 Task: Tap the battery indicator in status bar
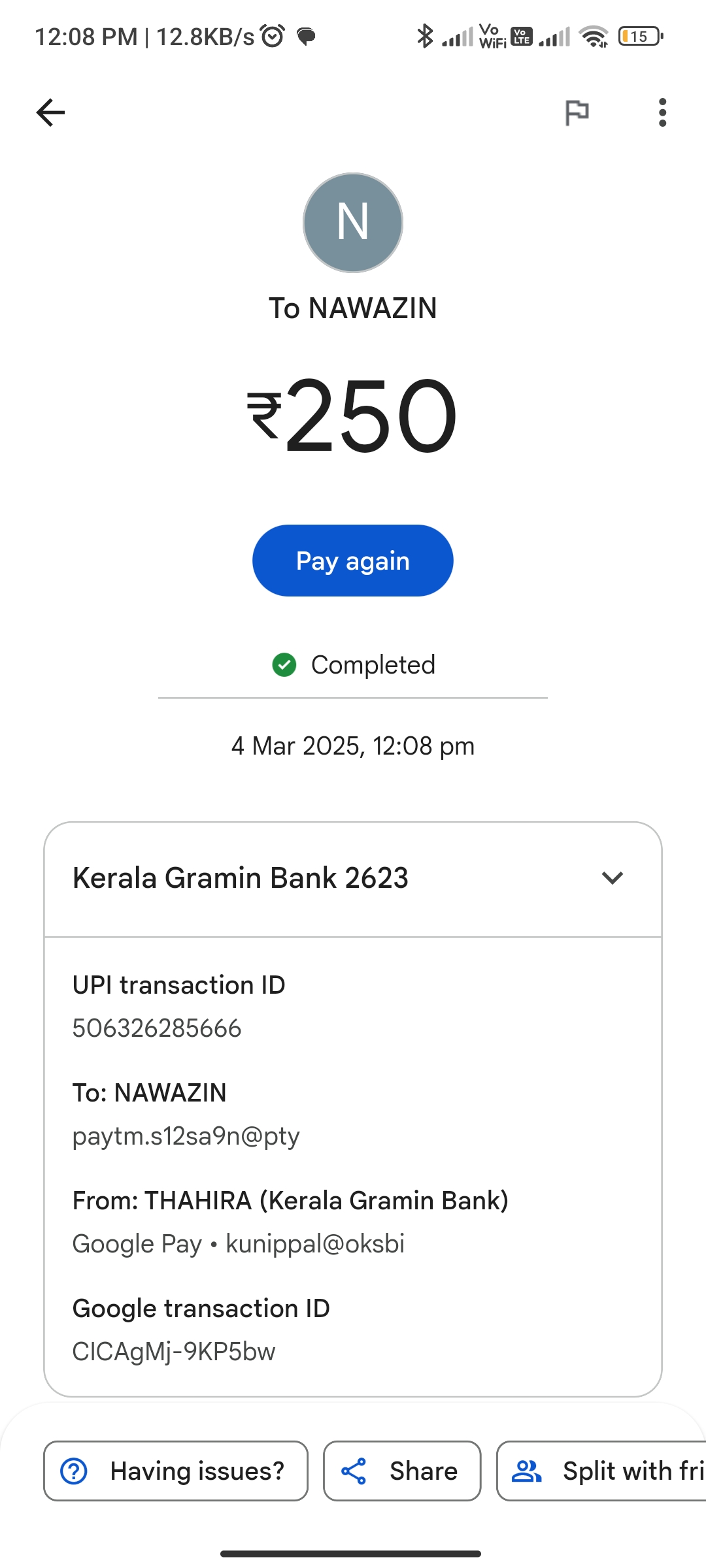point(640,37)
